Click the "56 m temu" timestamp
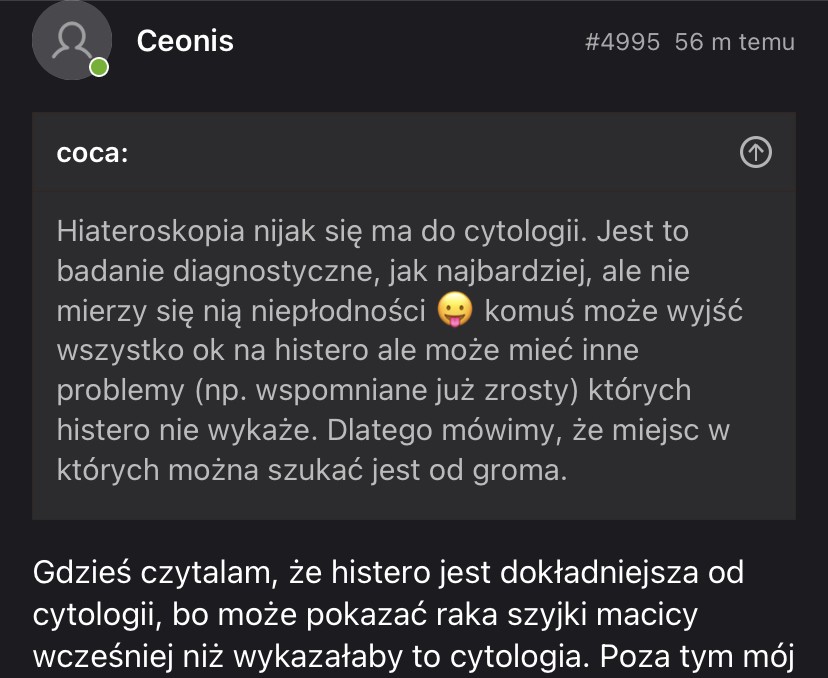 pos(735,42)
